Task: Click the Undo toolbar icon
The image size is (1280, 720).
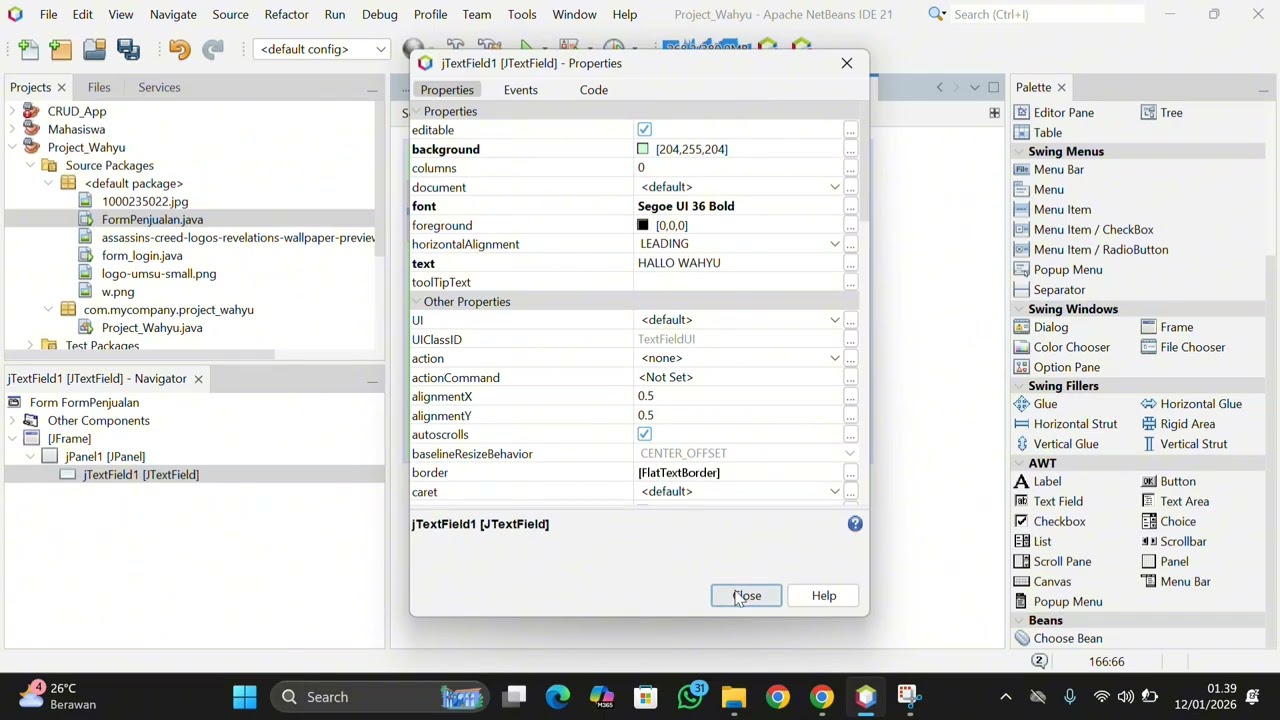Action: pyautogui.click(x=179, y=50)
